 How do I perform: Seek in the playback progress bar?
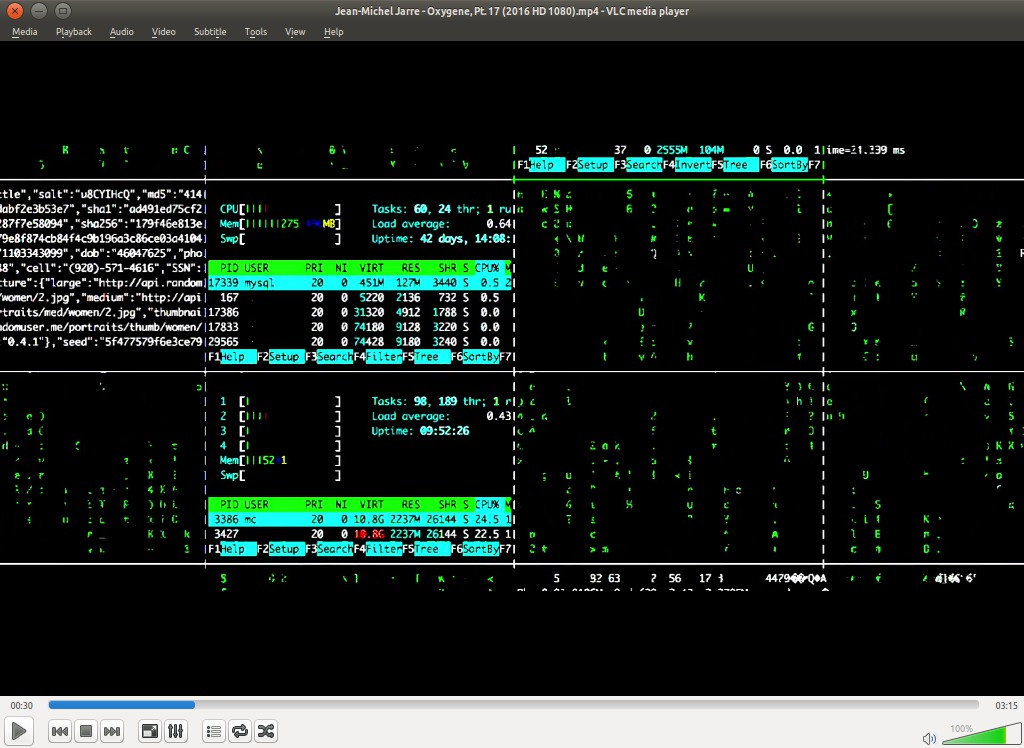pyautogui.click(x=513, y=705)
